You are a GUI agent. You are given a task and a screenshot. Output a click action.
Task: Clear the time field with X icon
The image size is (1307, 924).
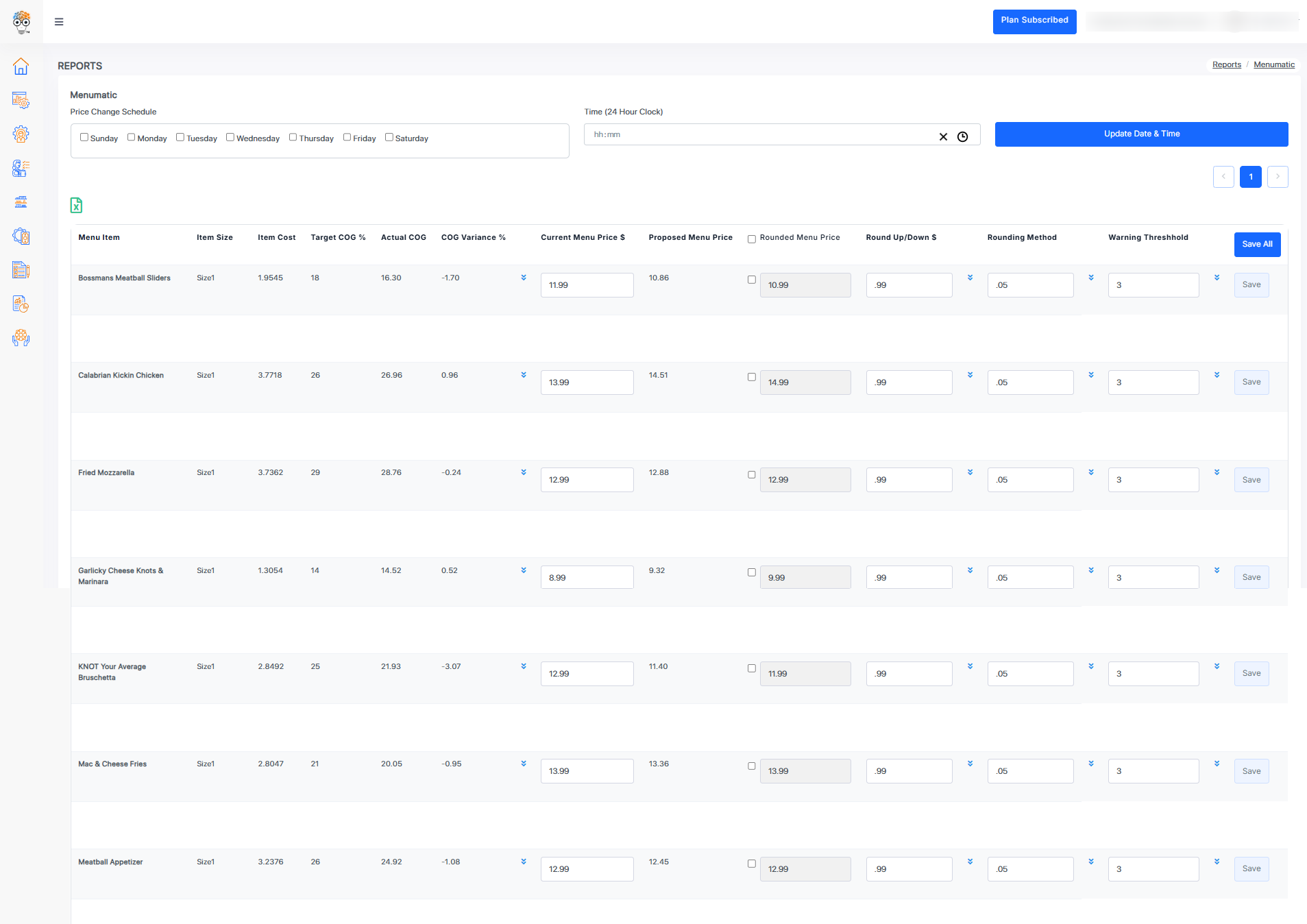(943, 137)
